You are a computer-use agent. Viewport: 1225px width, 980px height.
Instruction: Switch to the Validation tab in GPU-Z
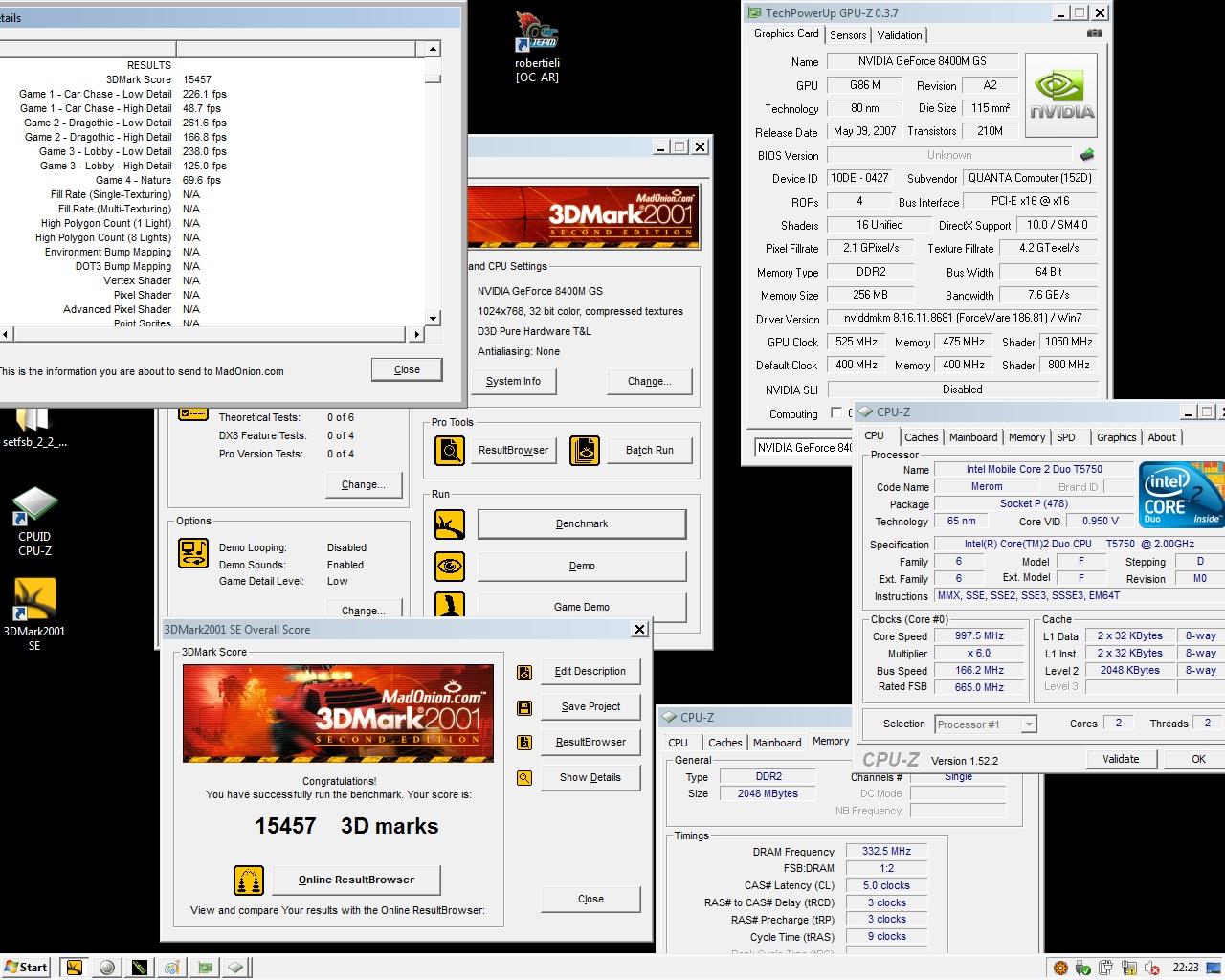pos(900,35)
